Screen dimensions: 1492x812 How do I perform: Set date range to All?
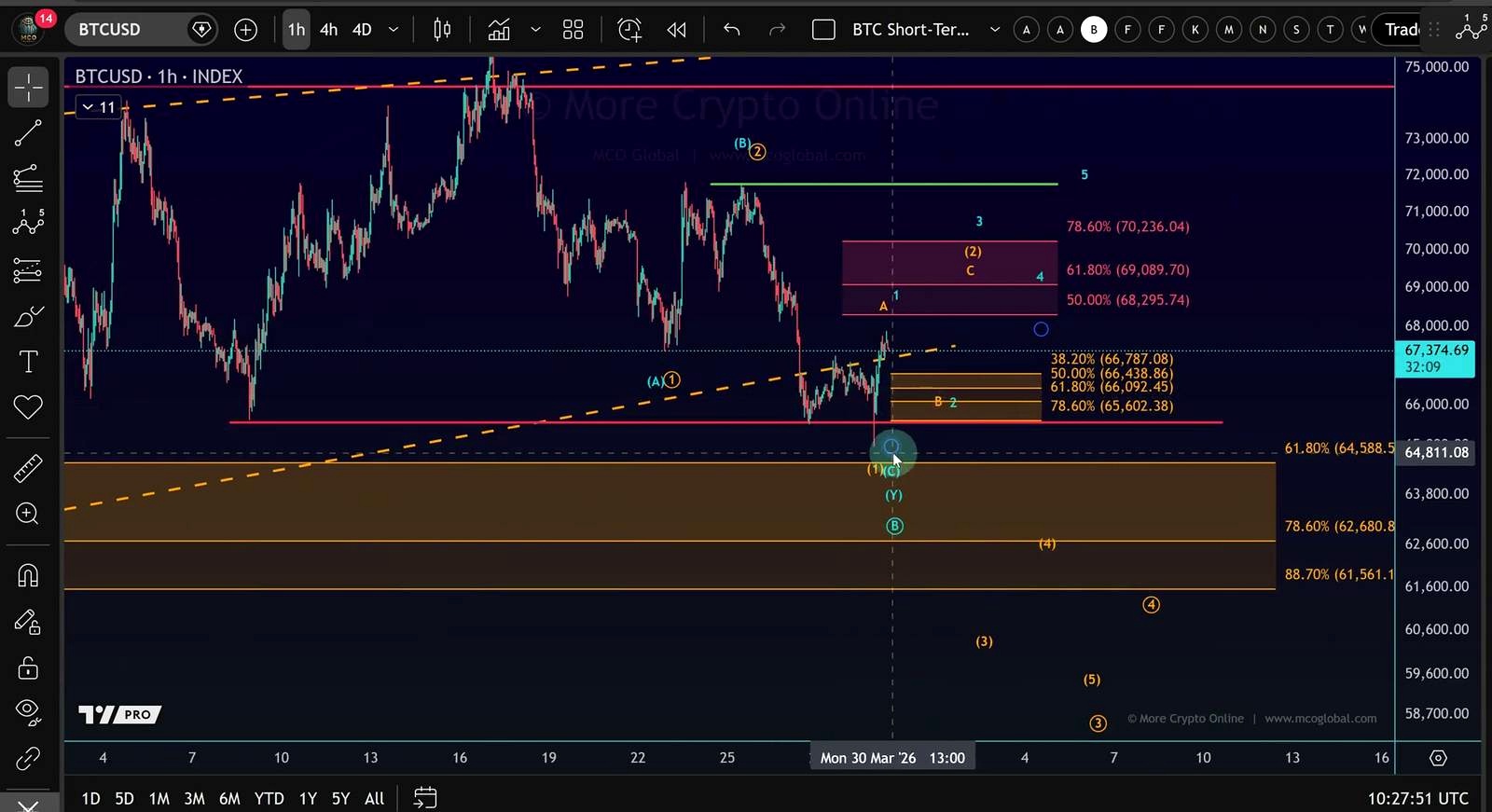pyautogui.click(x=374, y=799)
